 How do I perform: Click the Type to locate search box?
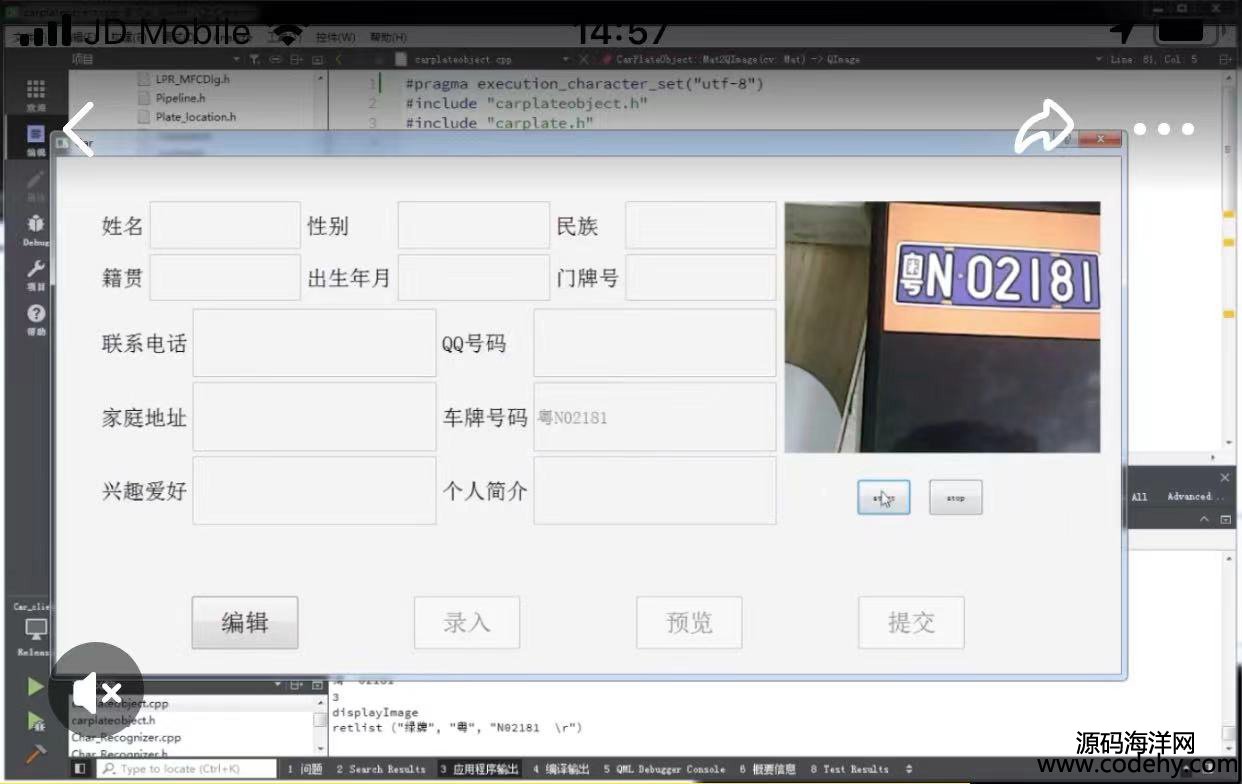(x=186, y=769)
